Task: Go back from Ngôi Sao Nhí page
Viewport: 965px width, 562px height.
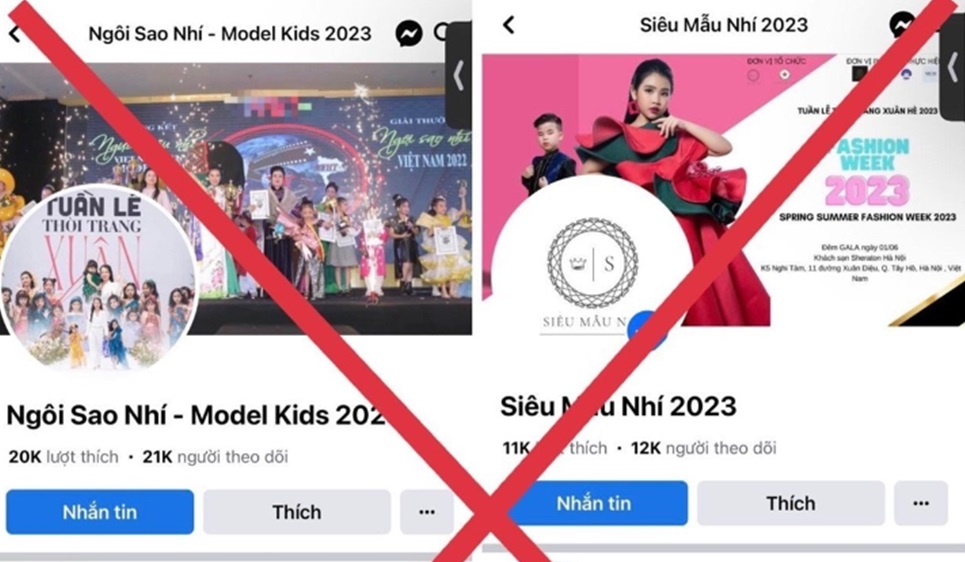Action: click(15, 34)
